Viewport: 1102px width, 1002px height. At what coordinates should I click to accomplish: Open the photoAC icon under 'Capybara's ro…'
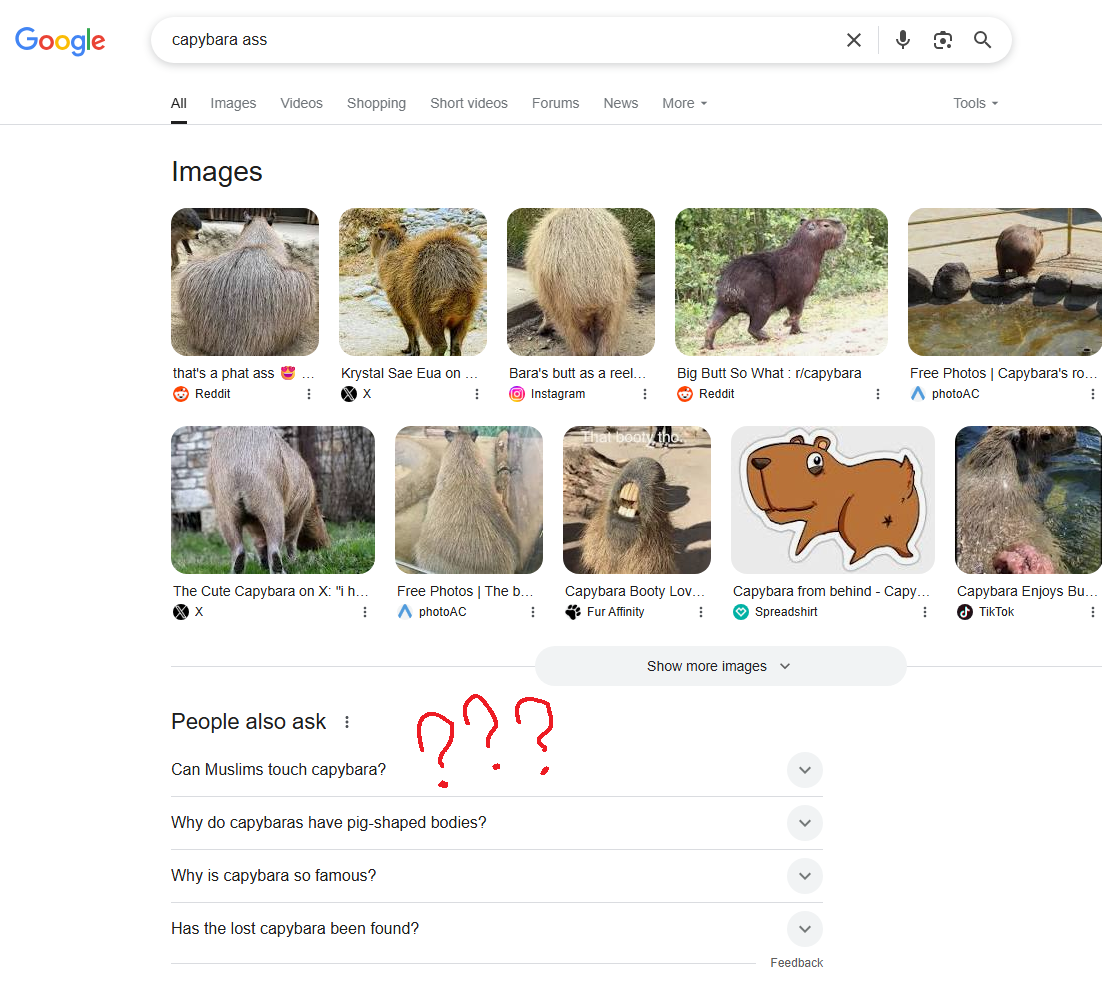click(918, 394)
